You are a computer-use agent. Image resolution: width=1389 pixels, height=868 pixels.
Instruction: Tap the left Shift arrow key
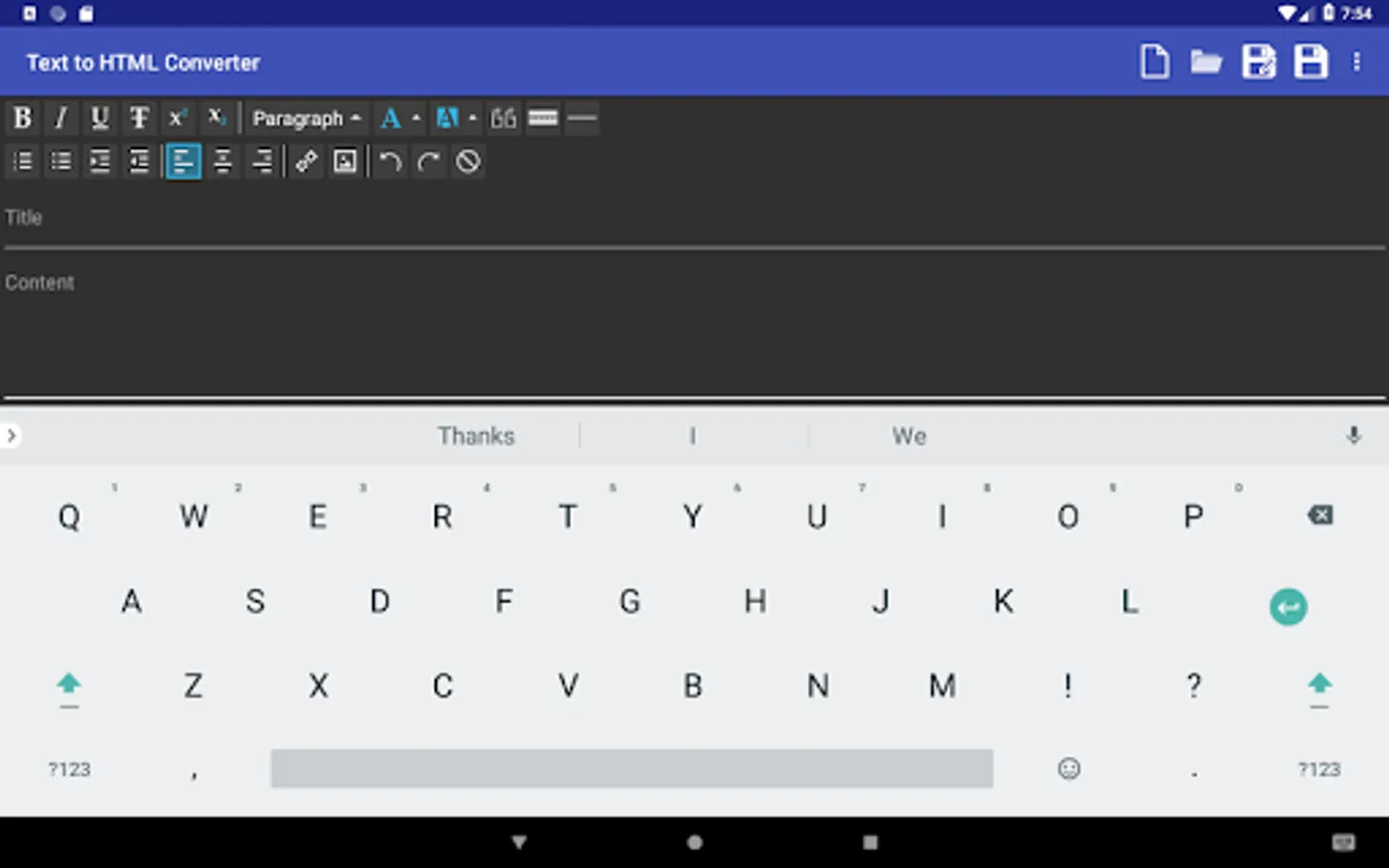(68, 688)
